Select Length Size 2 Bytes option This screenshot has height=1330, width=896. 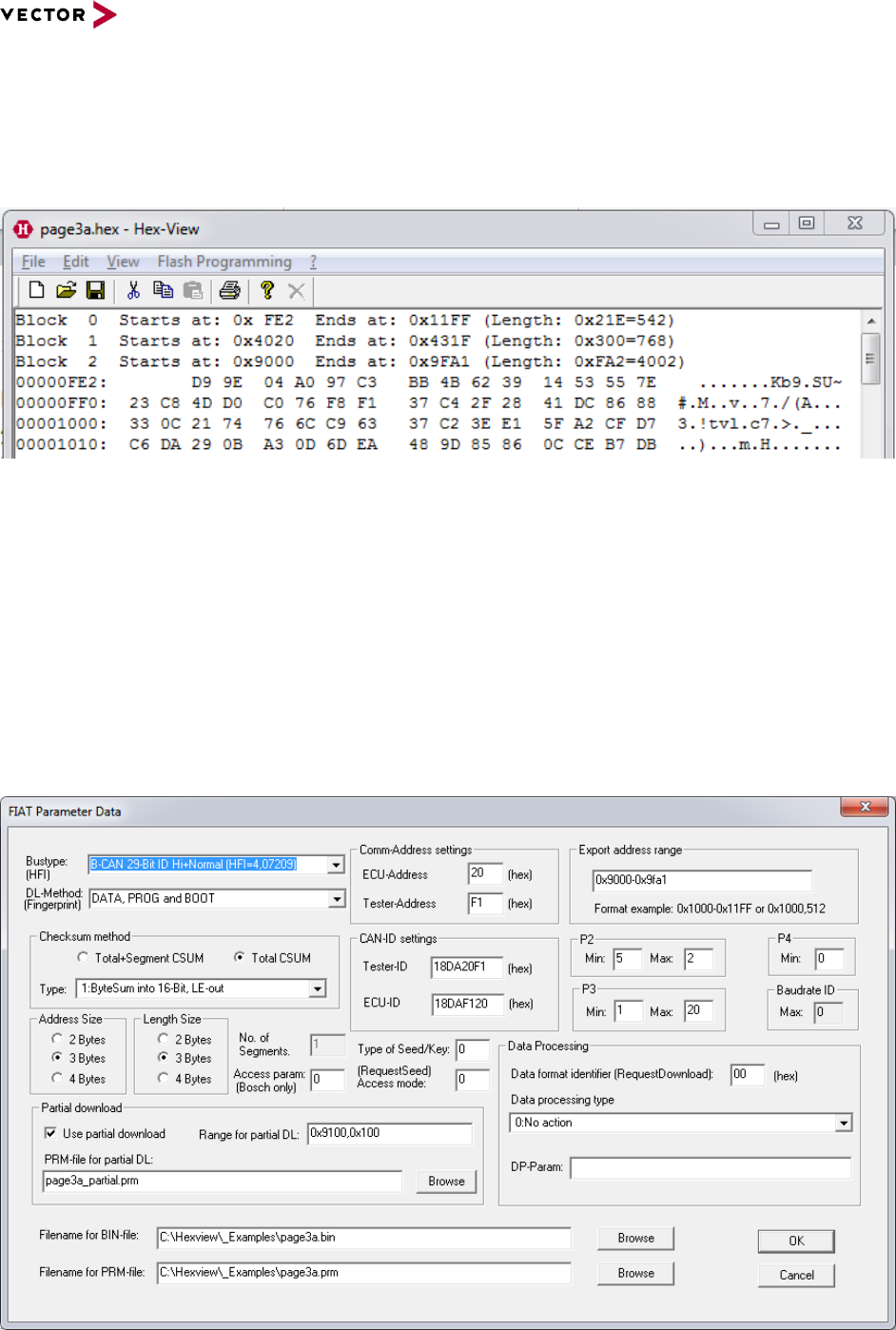point(164,1040)
